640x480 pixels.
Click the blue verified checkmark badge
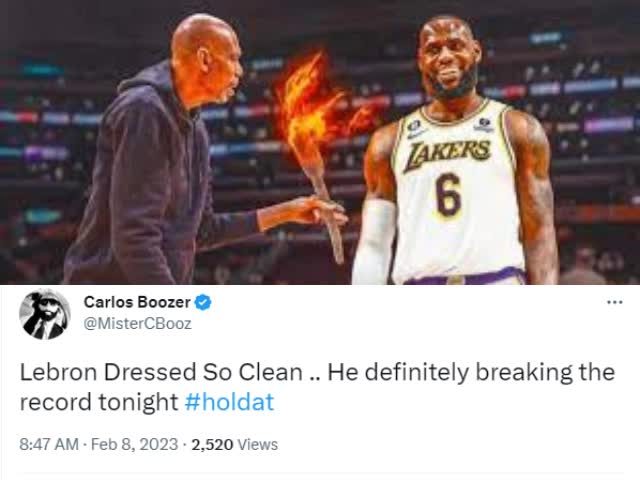[x=203, y=302]
